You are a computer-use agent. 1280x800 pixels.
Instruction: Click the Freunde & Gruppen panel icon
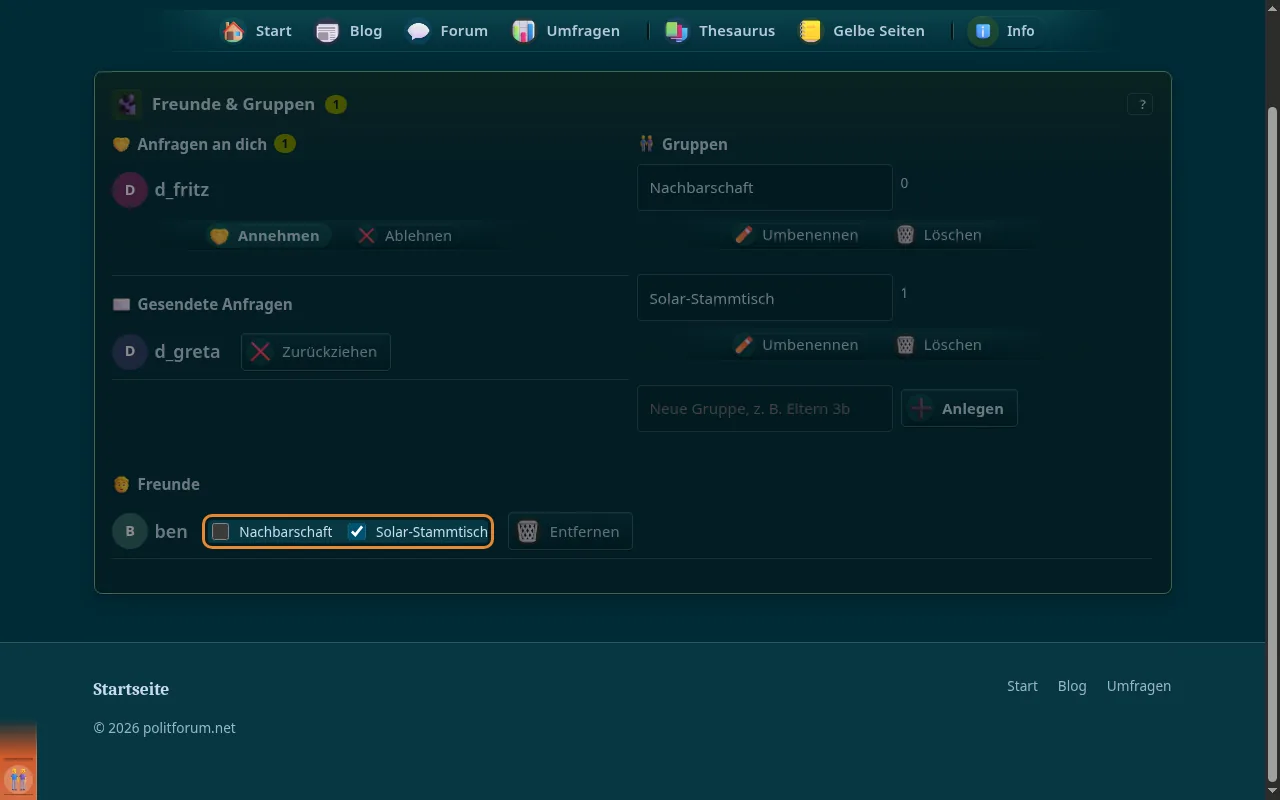[x=127, y=104]
